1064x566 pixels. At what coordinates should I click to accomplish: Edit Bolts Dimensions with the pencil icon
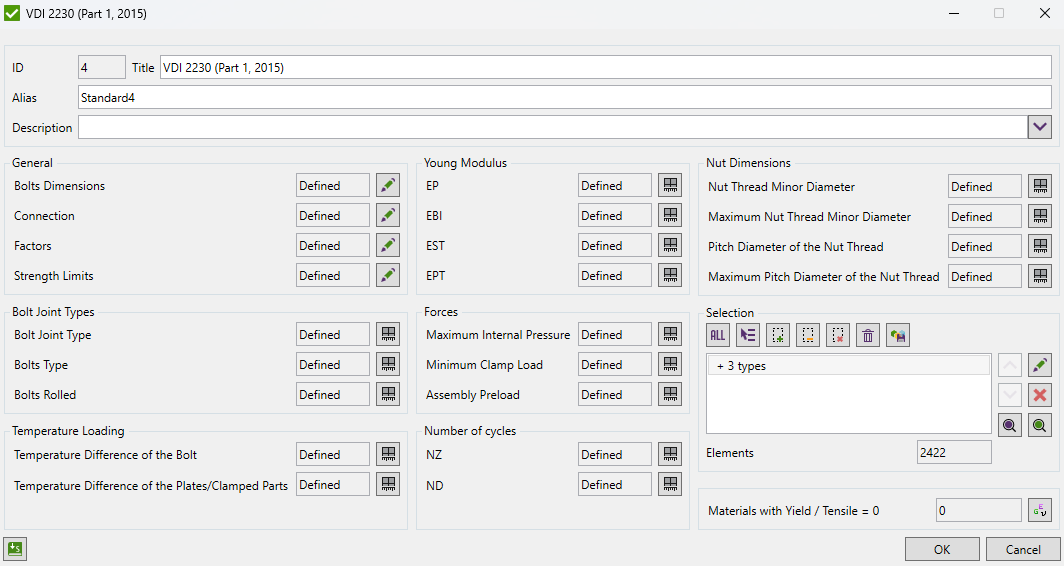click(388, 186)
